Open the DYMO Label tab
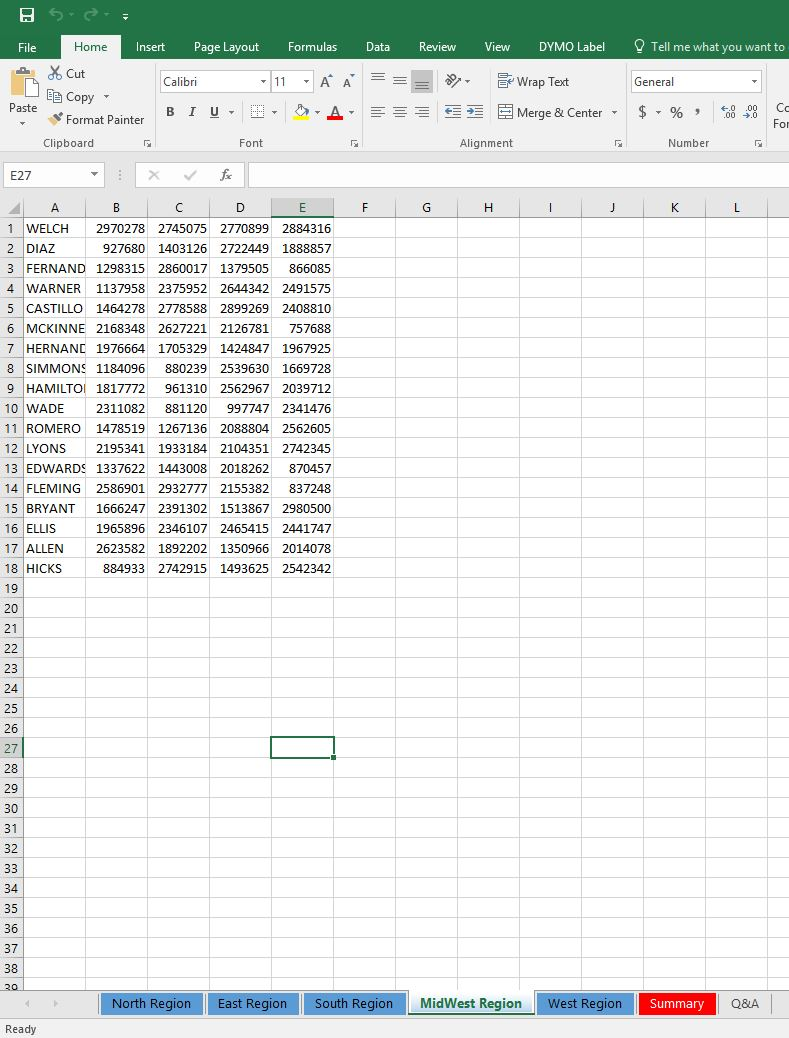789x1038 pixels. 572,47
